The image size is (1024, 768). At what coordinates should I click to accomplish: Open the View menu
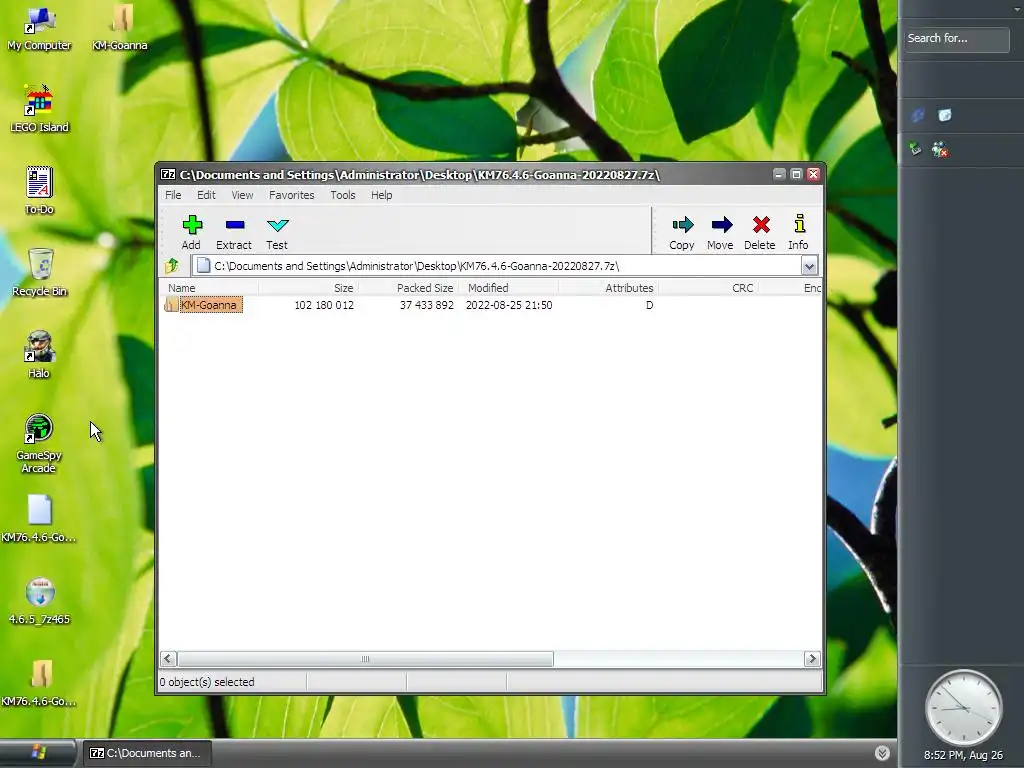point(242,195)
